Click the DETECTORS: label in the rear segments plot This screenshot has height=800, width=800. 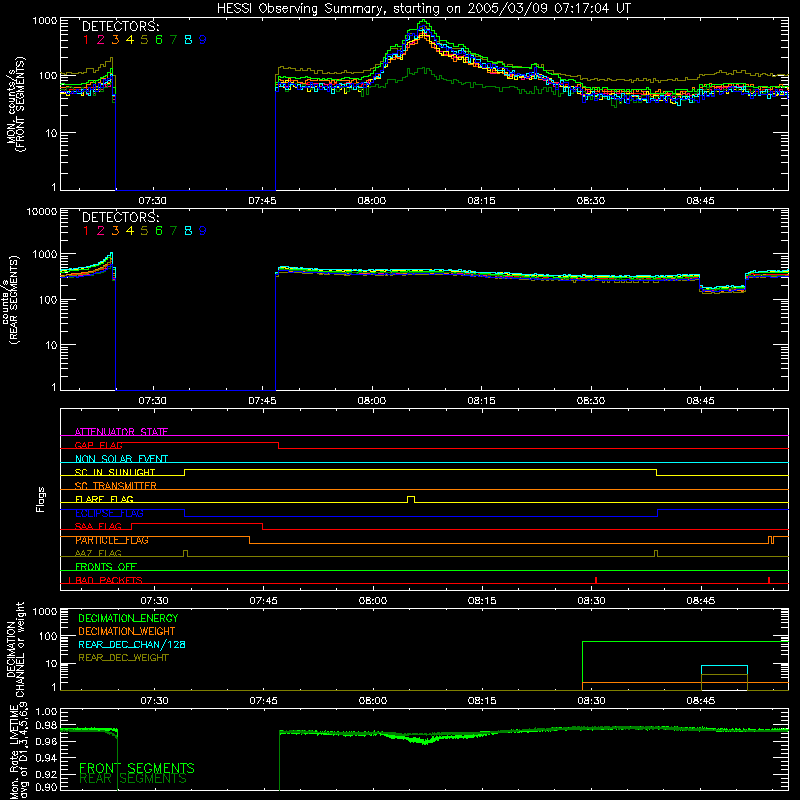120,218
